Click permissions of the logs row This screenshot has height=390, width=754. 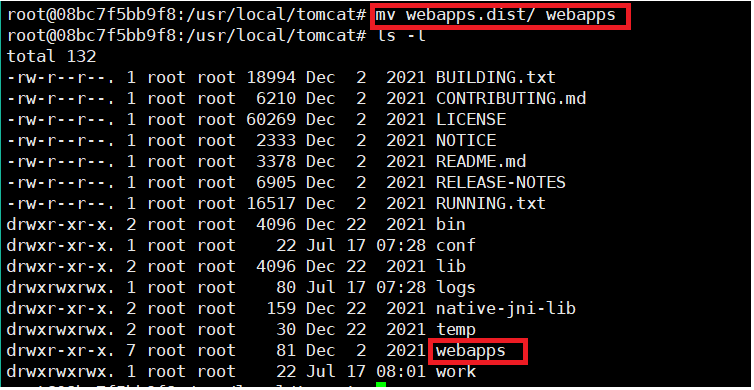[61, 287]
